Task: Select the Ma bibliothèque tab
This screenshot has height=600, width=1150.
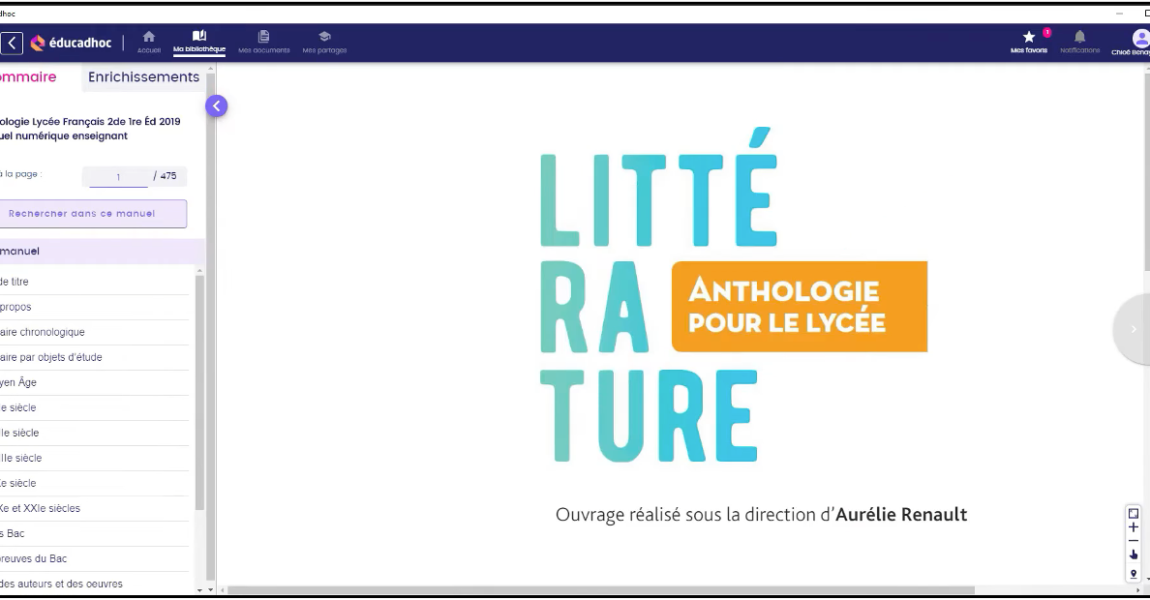Action: click(x=199, y=41)
